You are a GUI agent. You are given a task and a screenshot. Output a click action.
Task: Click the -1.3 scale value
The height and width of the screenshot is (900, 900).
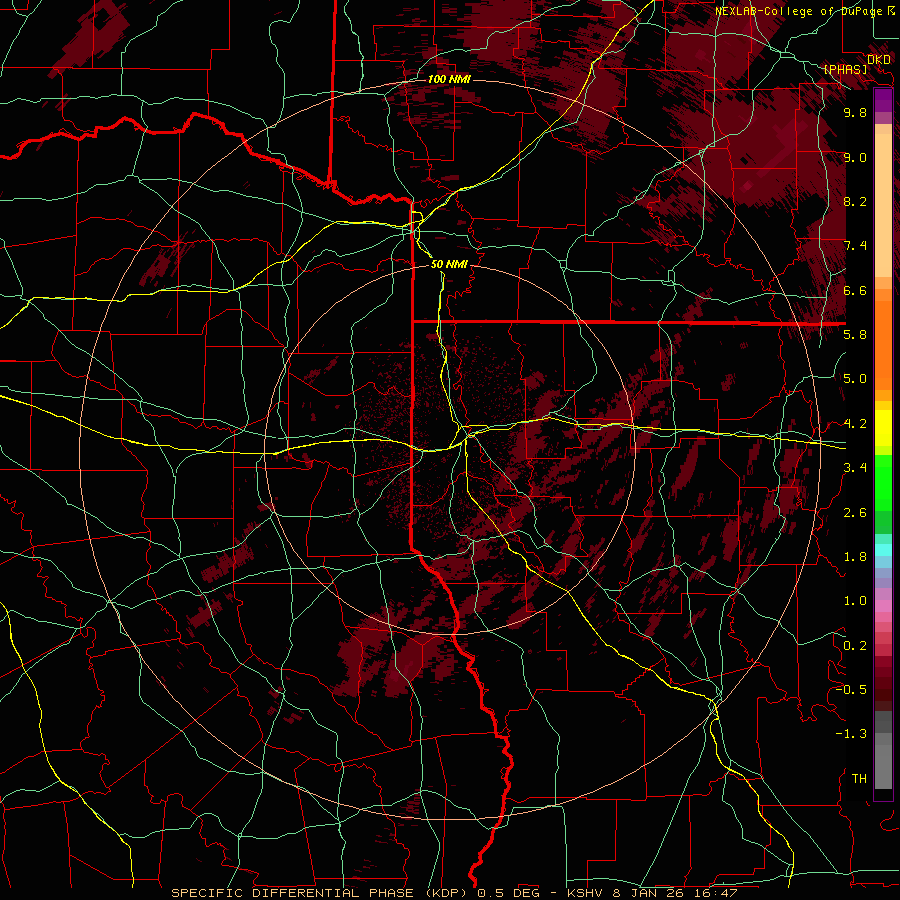coord(851,734)
